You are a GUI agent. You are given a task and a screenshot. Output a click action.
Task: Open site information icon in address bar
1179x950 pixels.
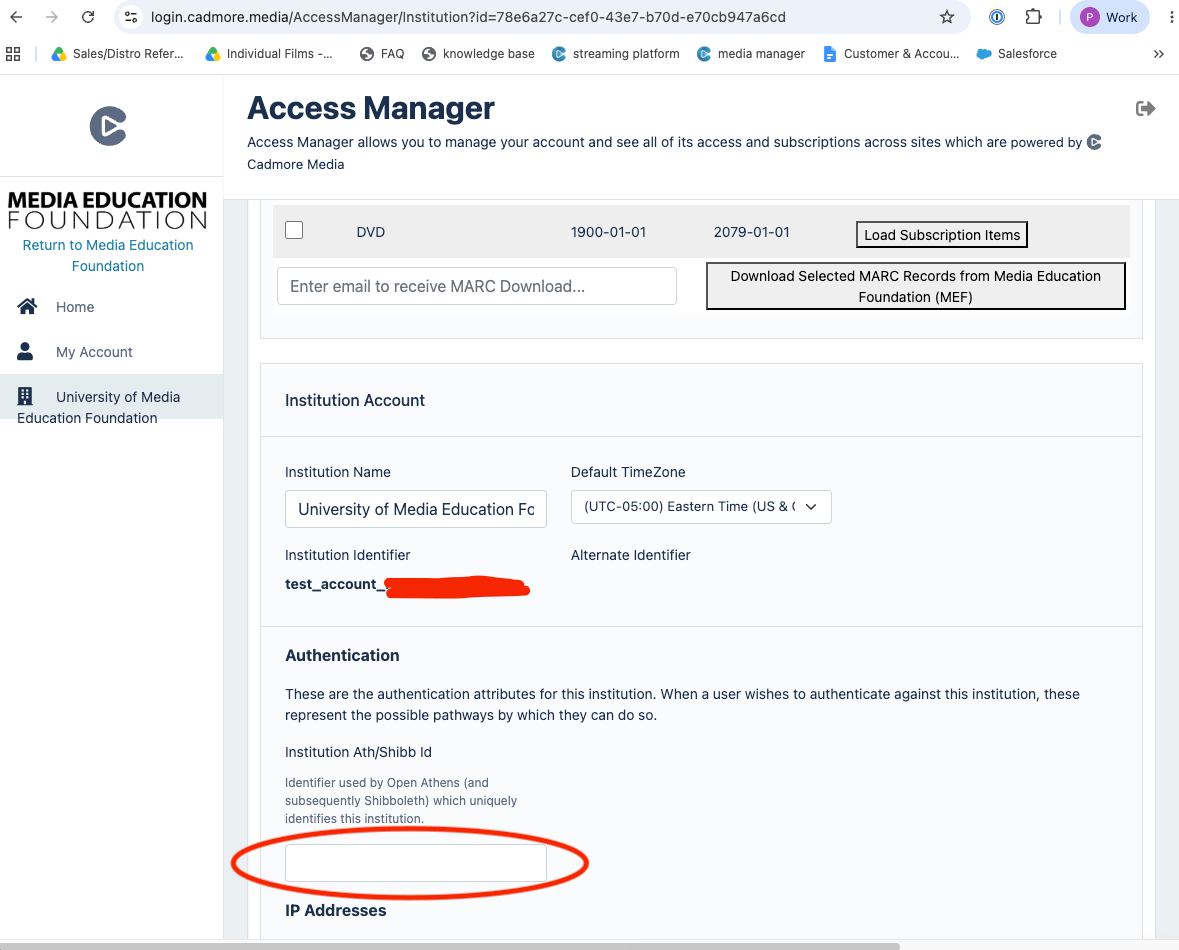[x=131, y=17]
